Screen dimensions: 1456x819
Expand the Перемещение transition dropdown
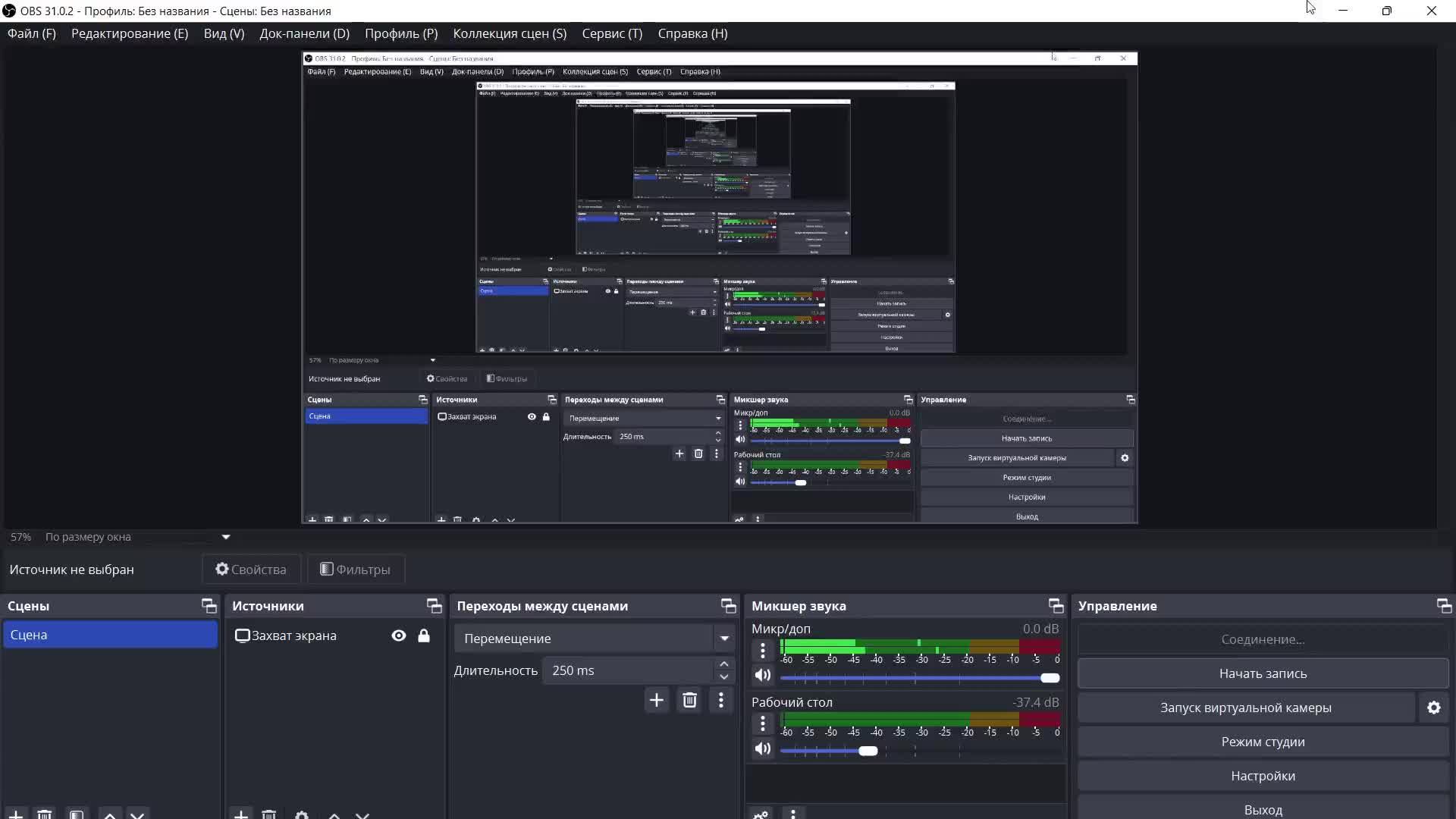(x=724, y=639)
